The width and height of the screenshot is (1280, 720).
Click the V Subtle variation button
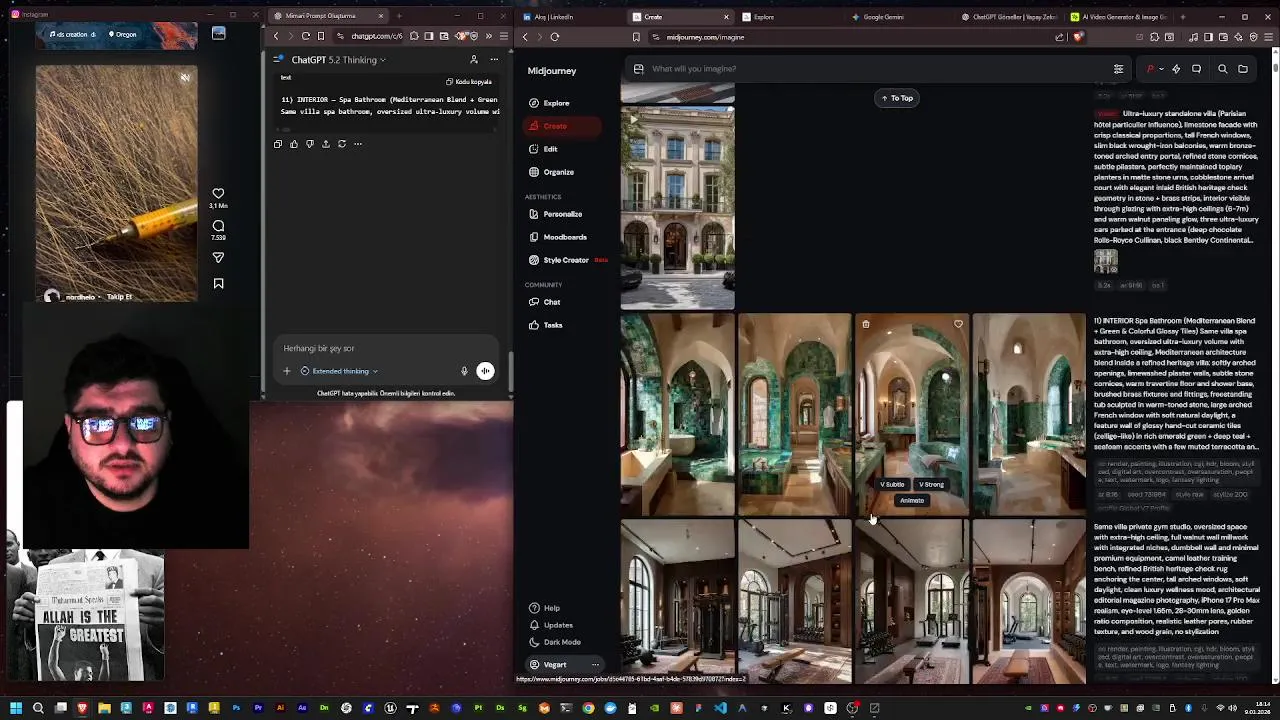click(x=892, y=484)
